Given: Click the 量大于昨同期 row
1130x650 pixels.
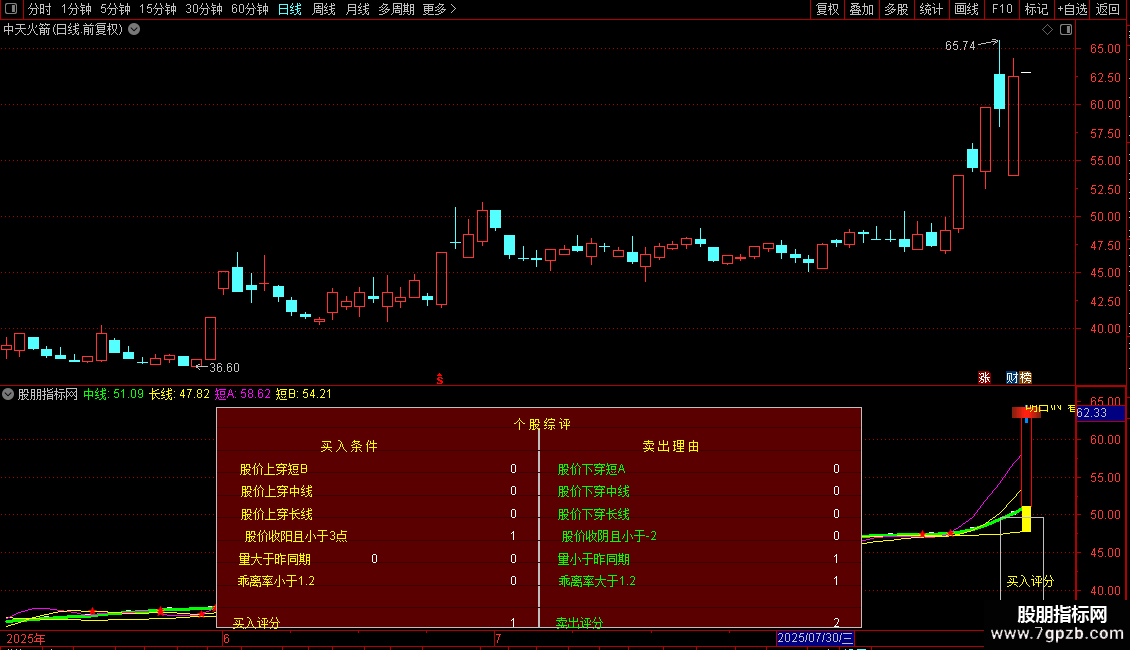Looking at the screenshot, I should pos(378,559).
